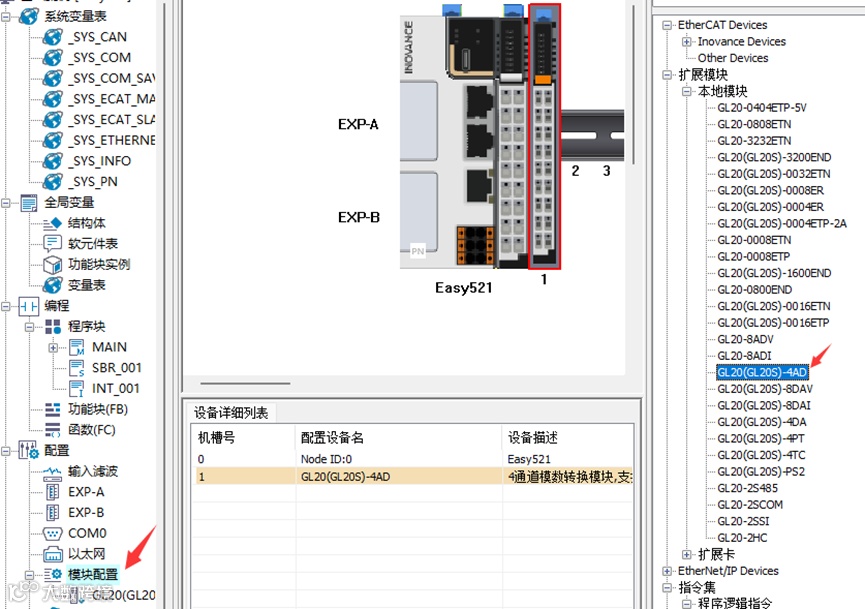865x609 pixels.
Task: Expand the 扩展卡 node
Action: (686, 554)
